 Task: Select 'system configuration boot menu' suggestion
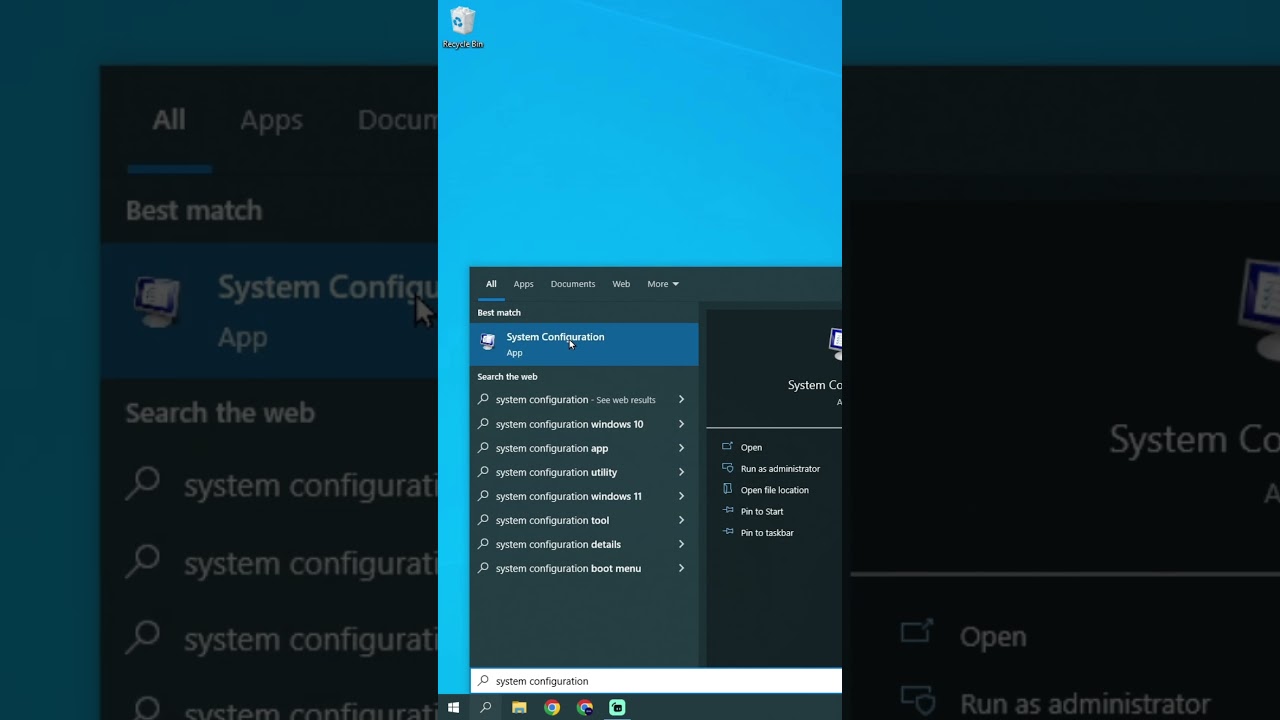tap(584, 568)
